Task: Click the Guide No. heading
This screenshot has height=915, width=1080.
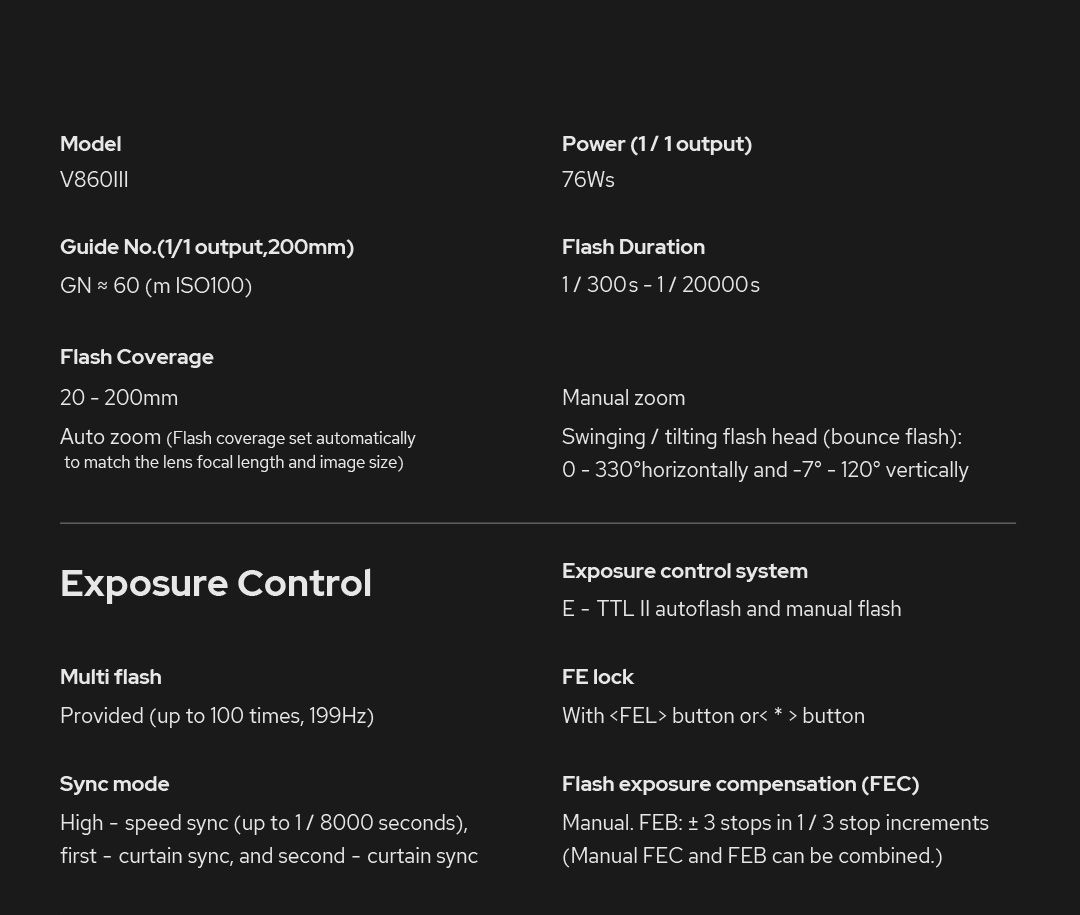Action: (x=206, y=247)
